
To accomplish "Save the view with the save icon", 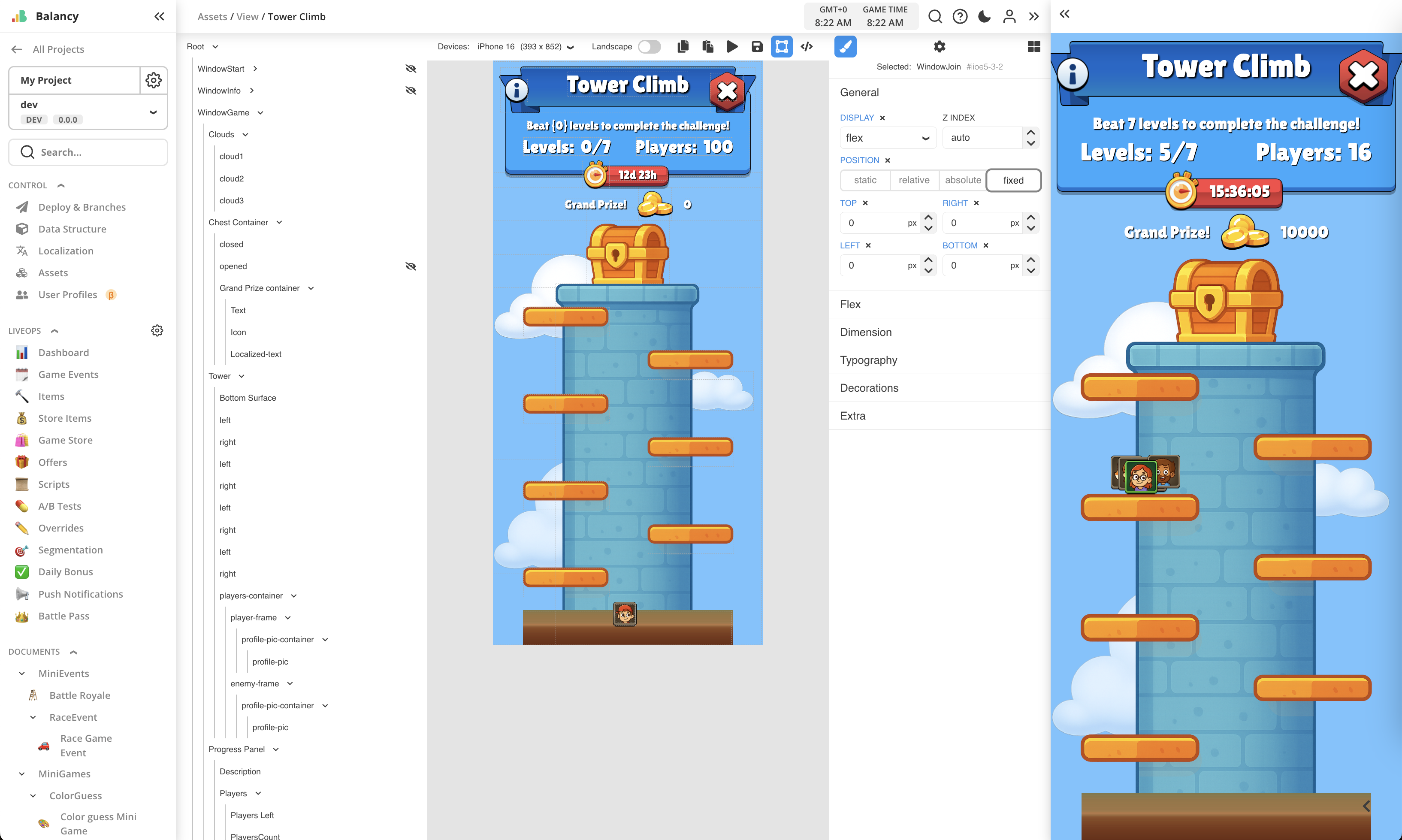I will click(x=757, y=46).
